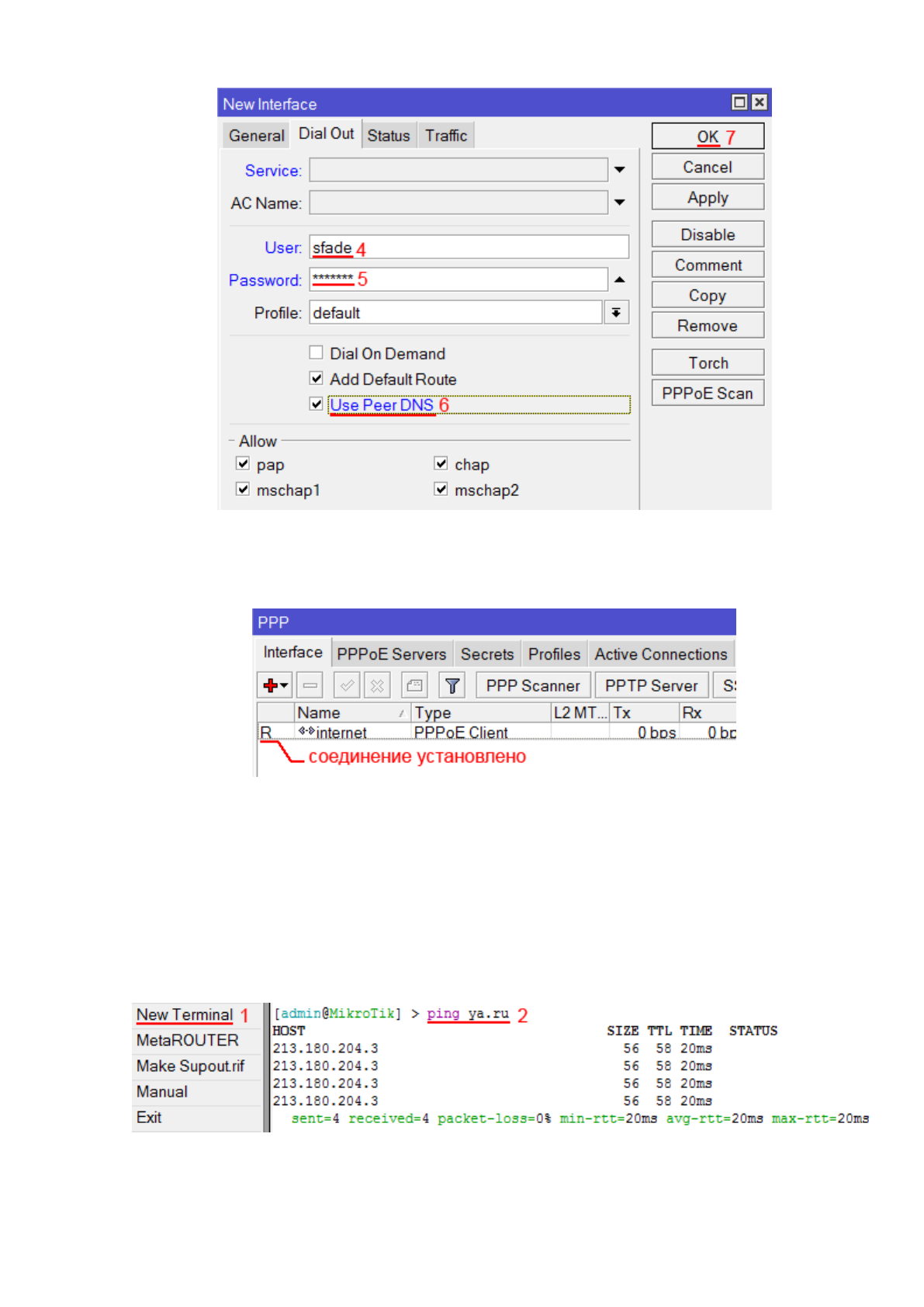This screenshot has height=1307, width=924.
Task: Click the Comment button
Action: 708,265
